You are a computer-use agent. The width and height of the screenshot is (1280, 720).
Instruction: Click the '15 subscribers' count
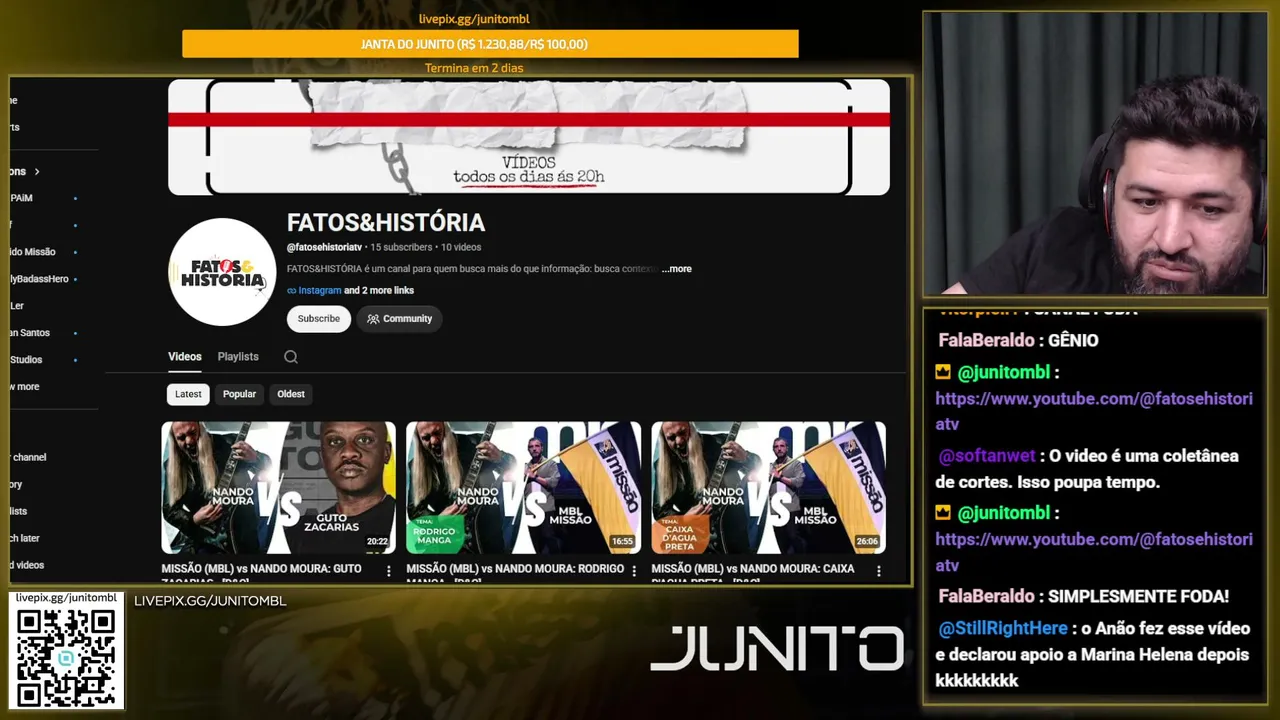tap(401, 247)
